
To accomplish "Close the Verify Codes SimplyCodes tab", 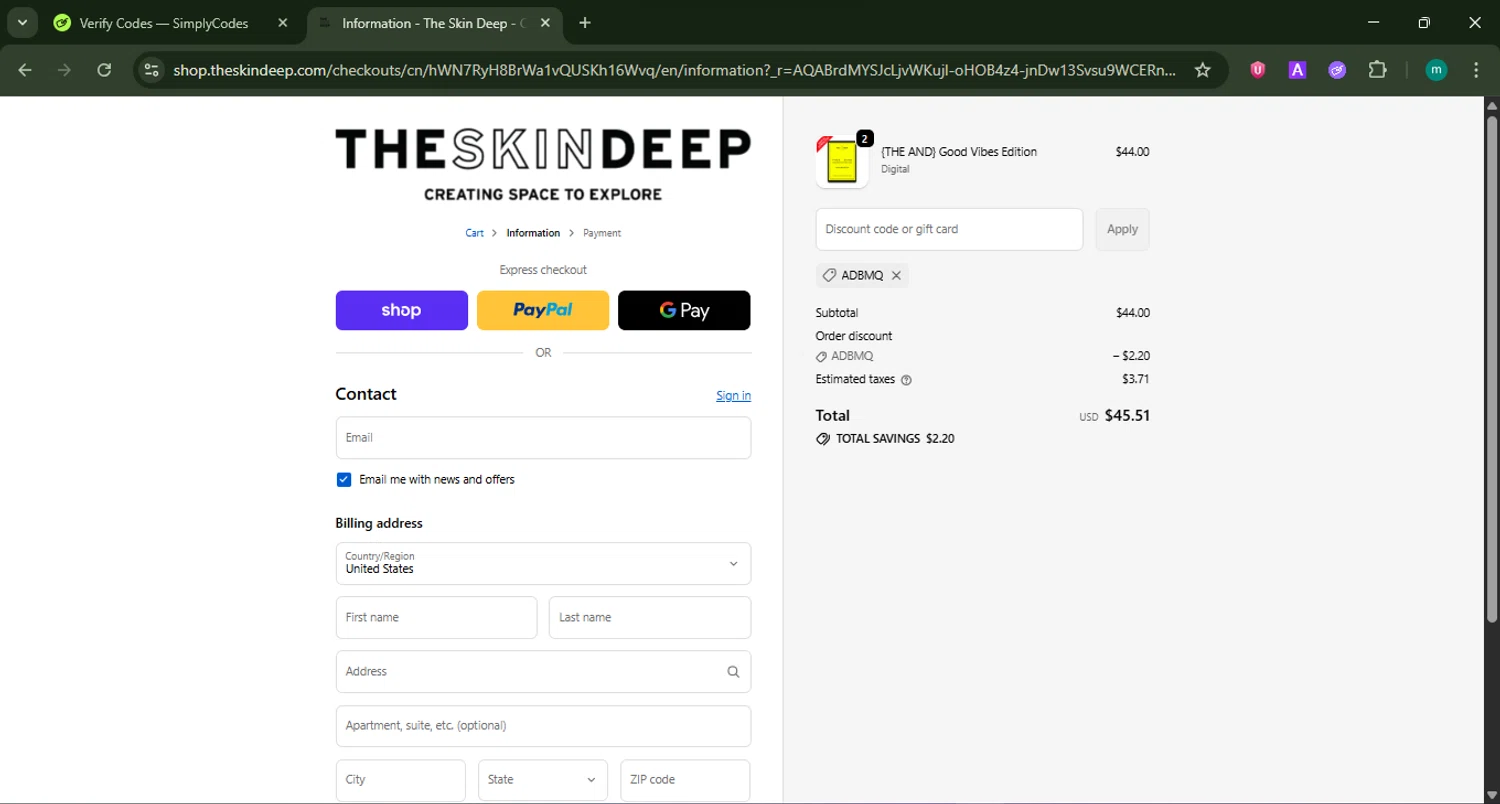I will pos(283,23).
